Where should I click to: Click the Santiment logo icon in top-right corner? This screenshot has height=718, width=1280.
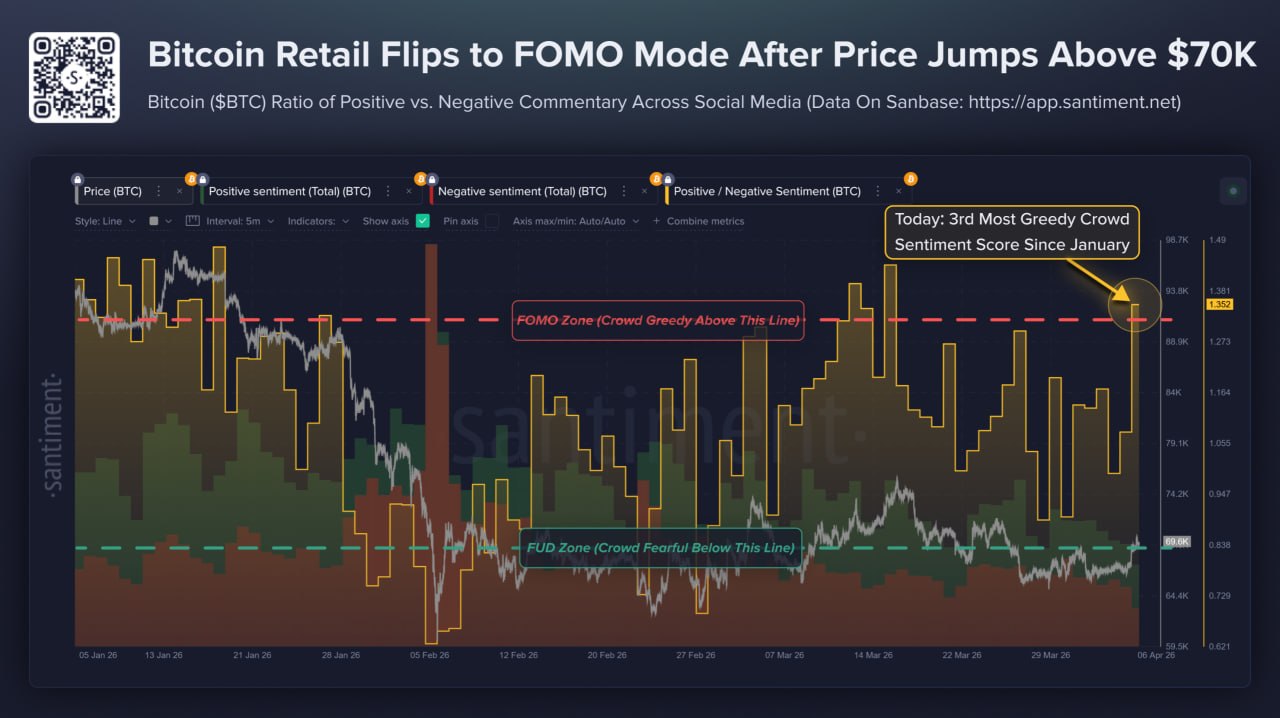click(1234, 190)
